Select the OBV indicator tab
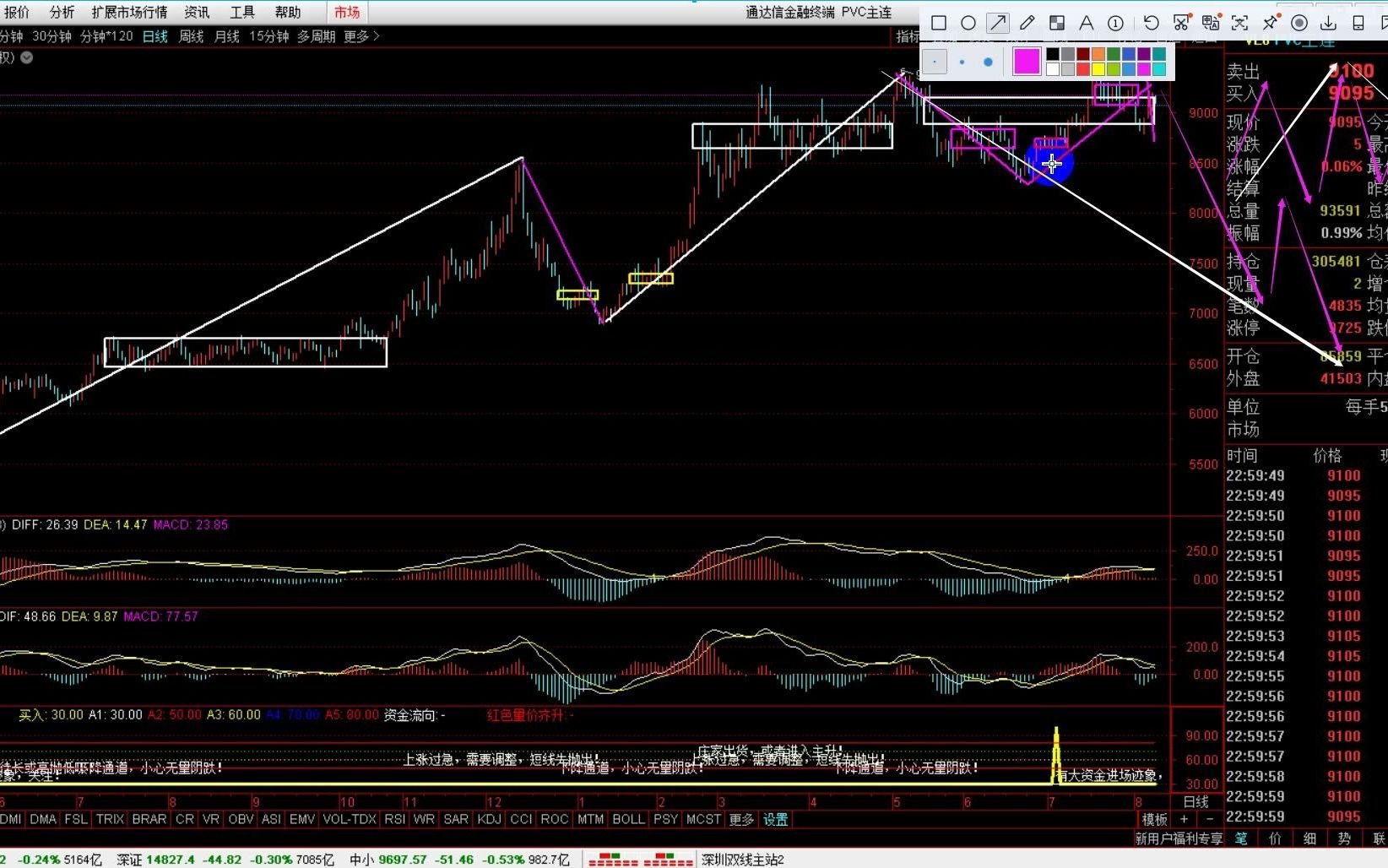This screenshot has height=868, width=1388. [241, 819]
